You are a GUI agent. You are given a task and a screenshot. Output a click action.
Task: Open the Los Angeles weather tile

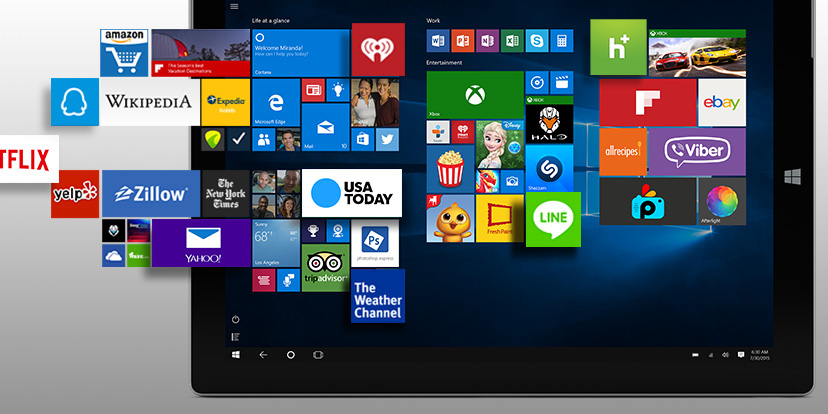(275, 243)
